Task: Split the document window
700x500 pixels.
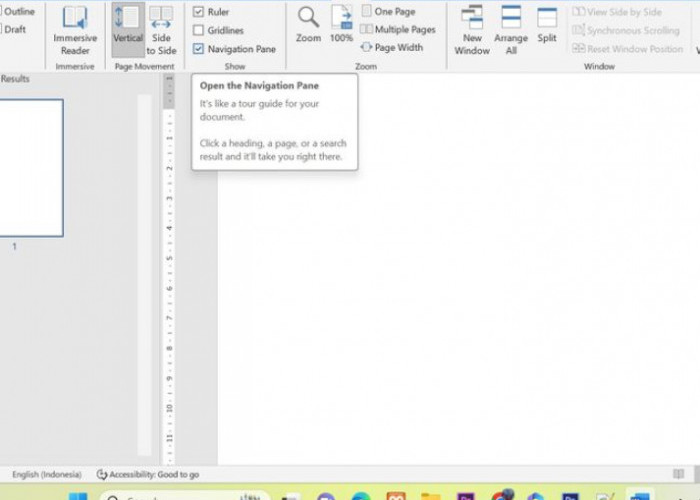Action: pos(546,25)
